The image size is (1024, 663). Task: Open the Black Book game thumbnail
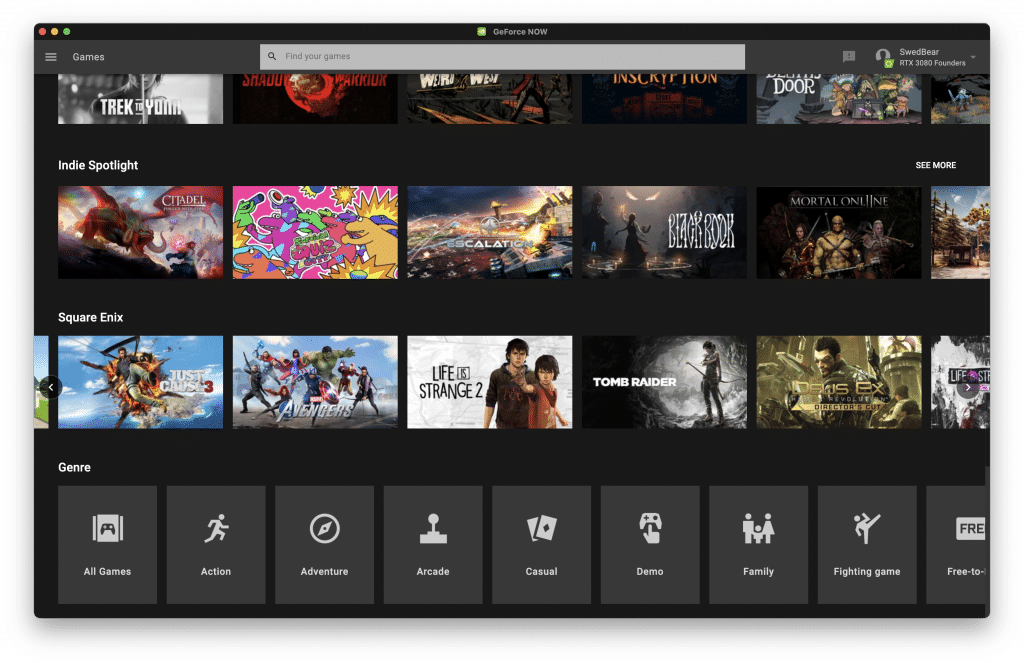click(664, 233)
